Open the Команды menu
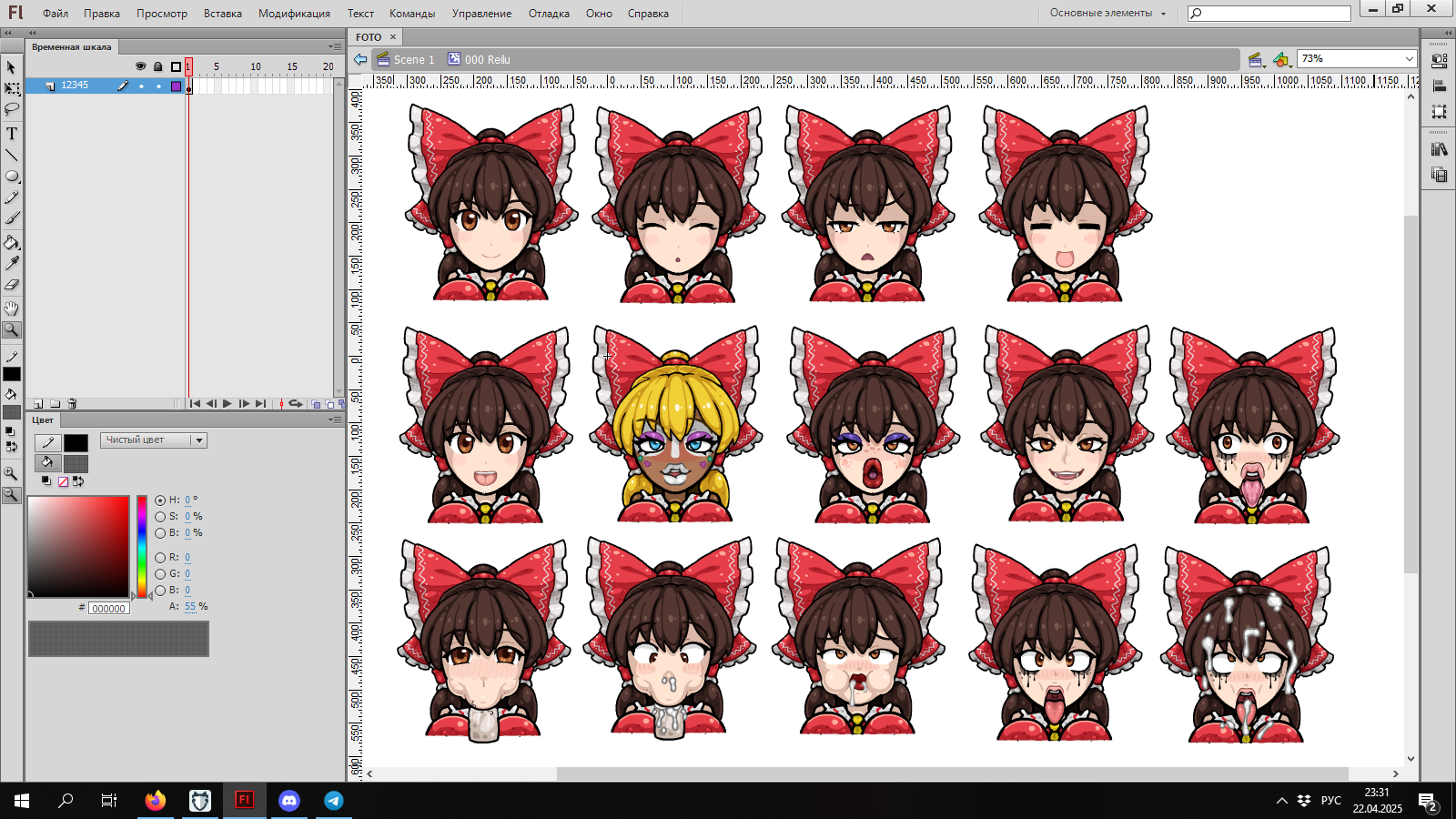This screenshot has width=1456, height=819. [x=412, y=14]
